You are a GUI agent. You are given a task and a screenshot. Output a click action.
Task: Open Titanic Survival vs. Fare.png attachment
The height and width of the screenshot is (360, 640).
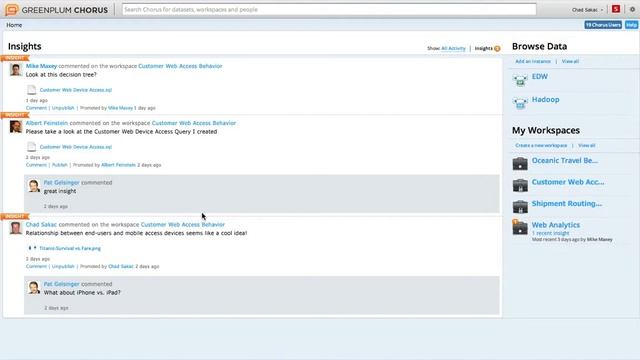click(x=70, y=248)
